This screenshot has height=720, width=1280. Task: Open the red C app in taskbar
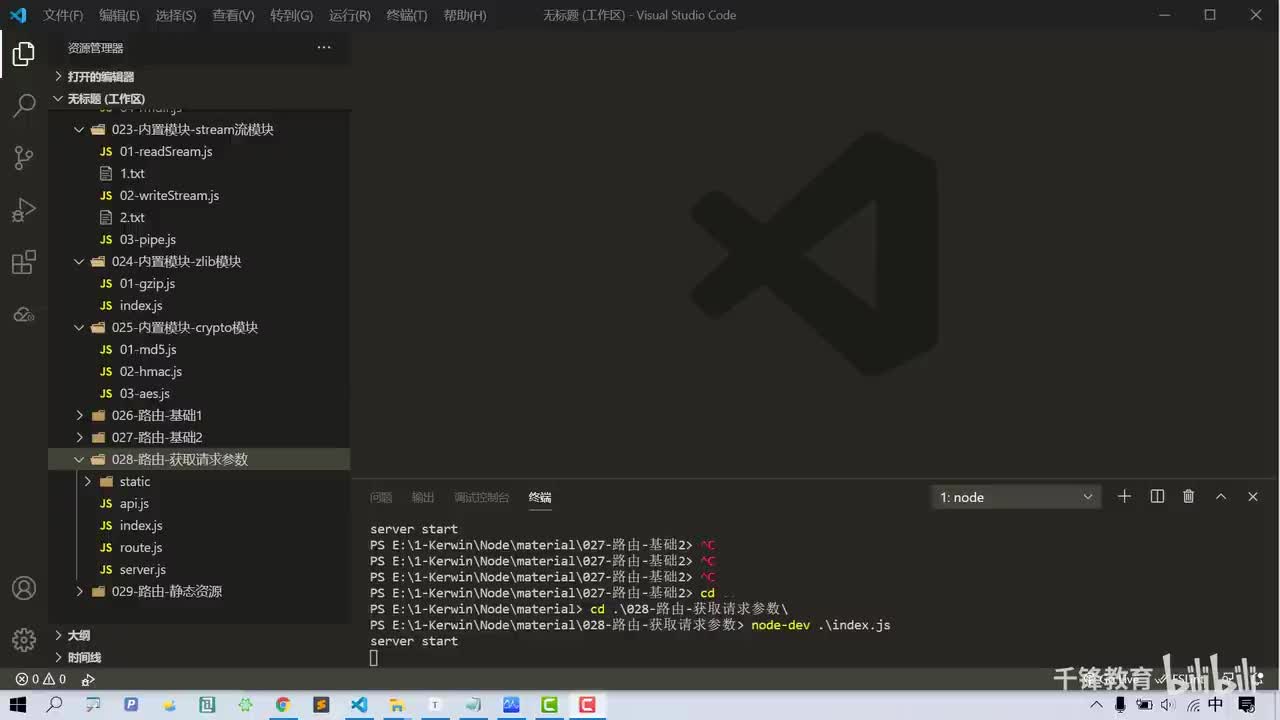pyautogui.click(x=587, y=705)
